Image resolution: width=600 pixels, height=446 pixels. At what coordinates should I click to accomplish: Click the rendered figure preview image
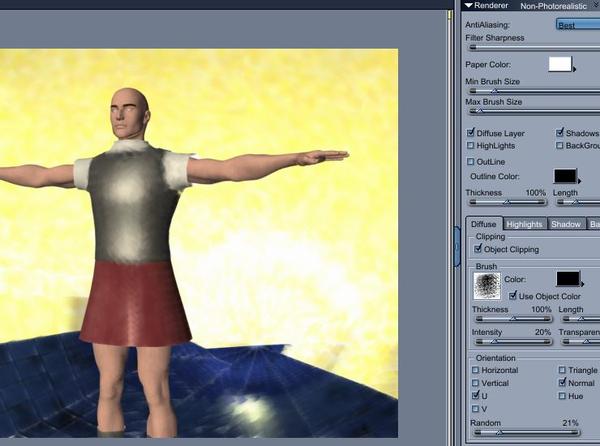pyautogui.click(x=199, y=243)
